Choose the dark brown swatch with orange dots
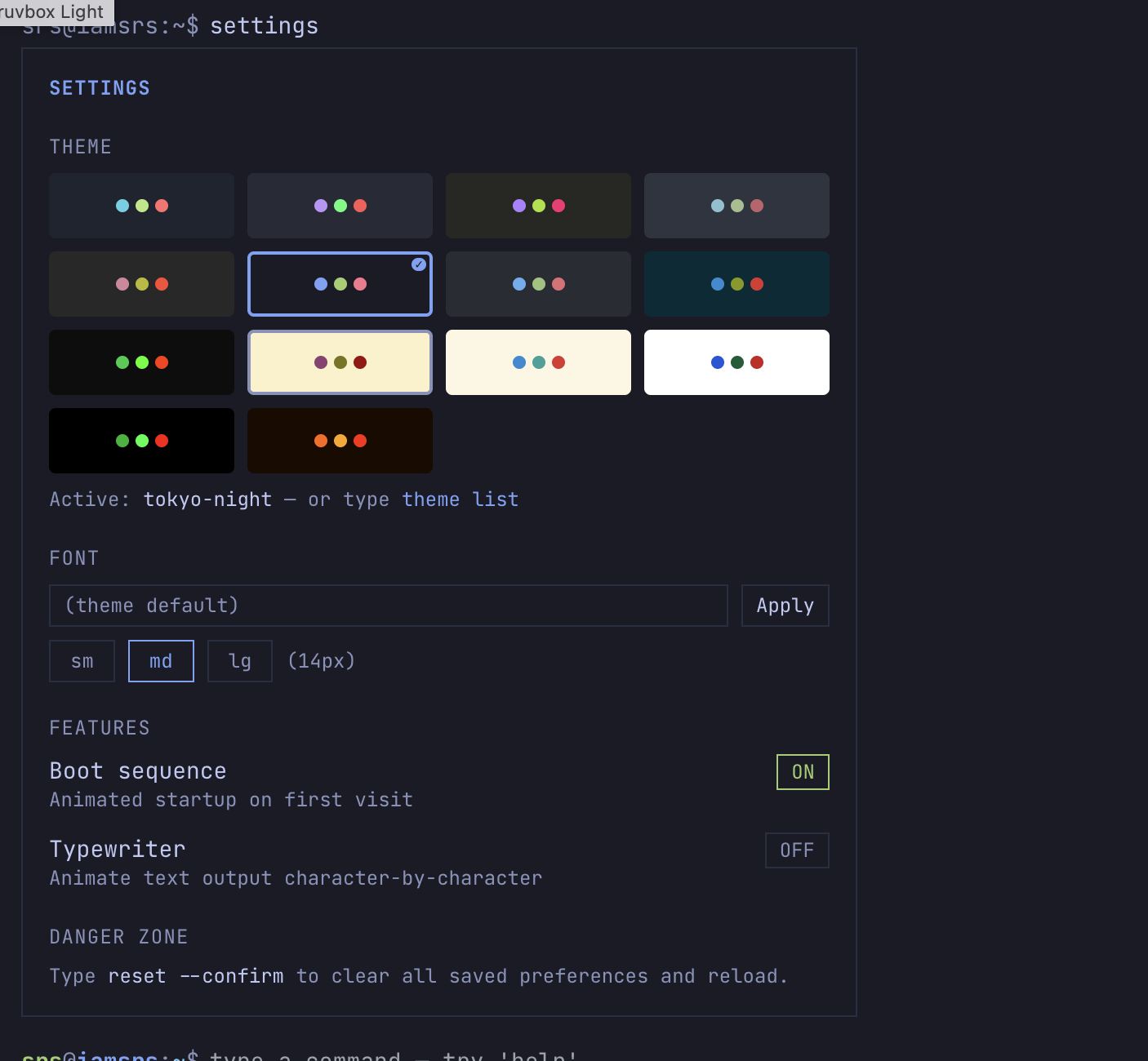The height and width of the screenshot is (1061, 1148). [x=340, y=441]
